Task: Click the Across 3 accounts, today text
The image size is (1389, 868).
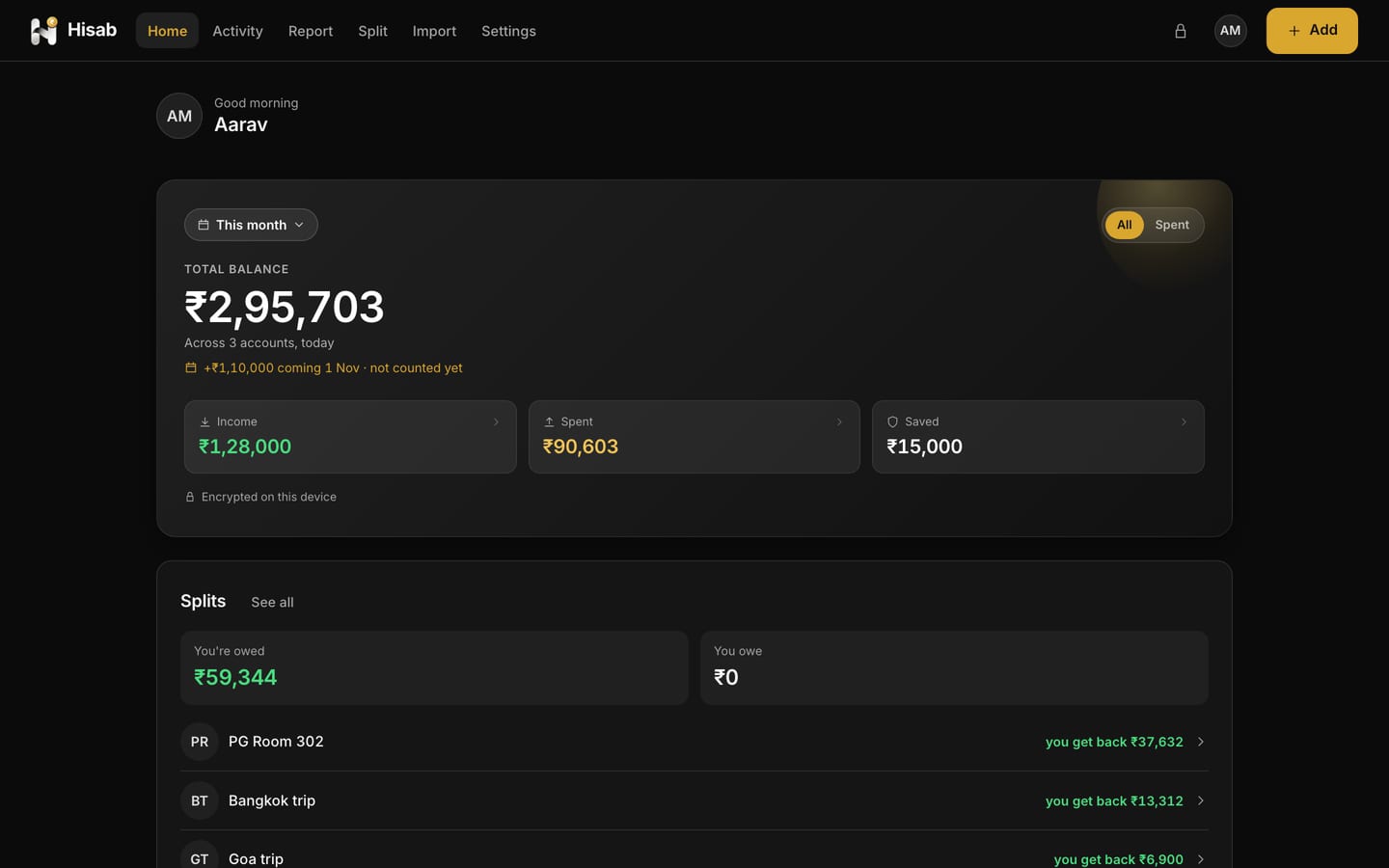Action: 259,342
